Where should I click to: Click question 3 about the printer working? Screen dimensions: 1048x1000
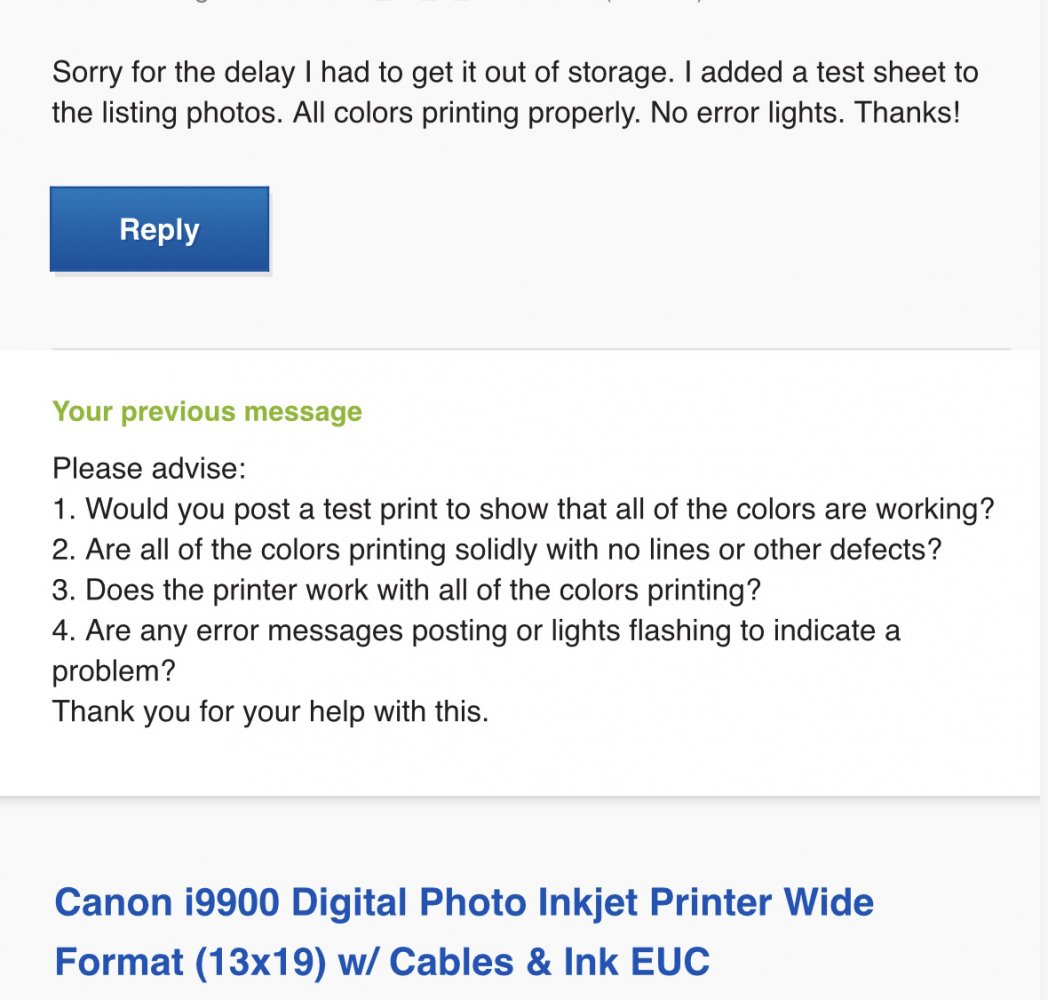pyautogui.click(x=406, y=590)
